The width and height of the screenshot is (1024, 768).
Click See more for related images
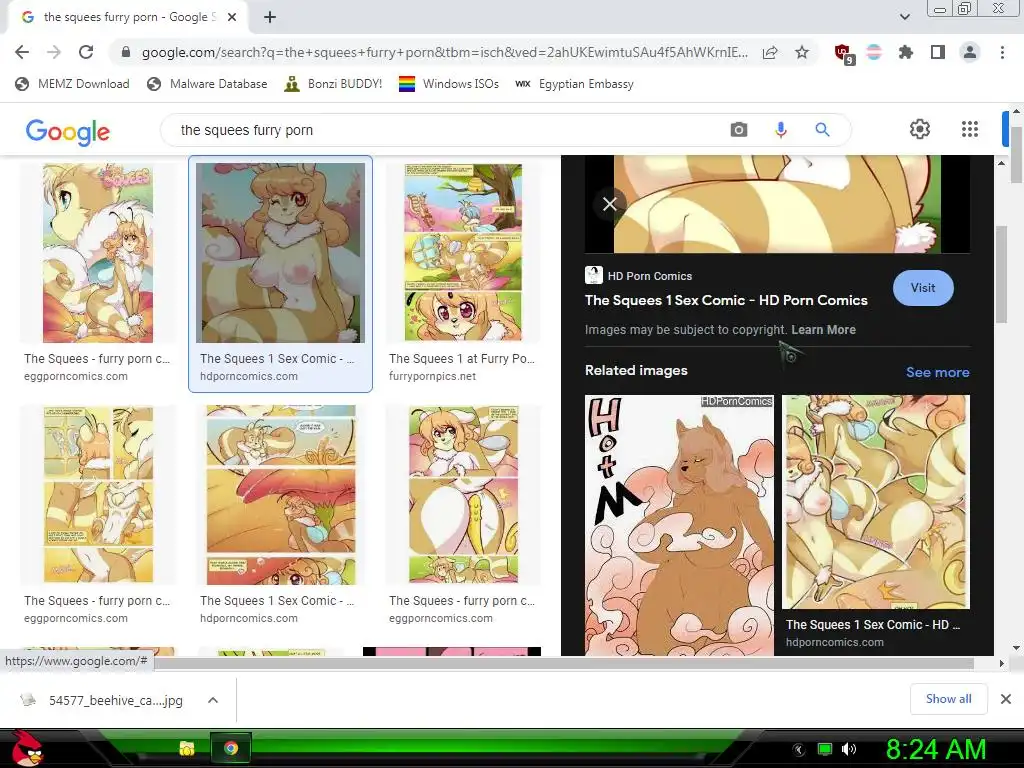click(937, 372)
